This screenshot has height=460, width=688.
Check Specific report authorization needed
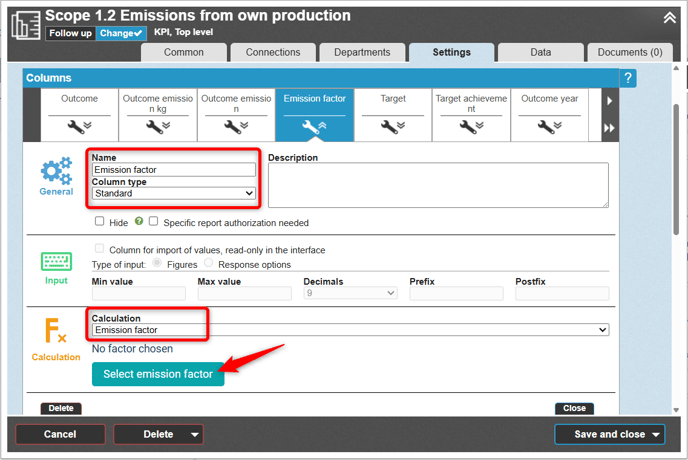click(154, 222)
